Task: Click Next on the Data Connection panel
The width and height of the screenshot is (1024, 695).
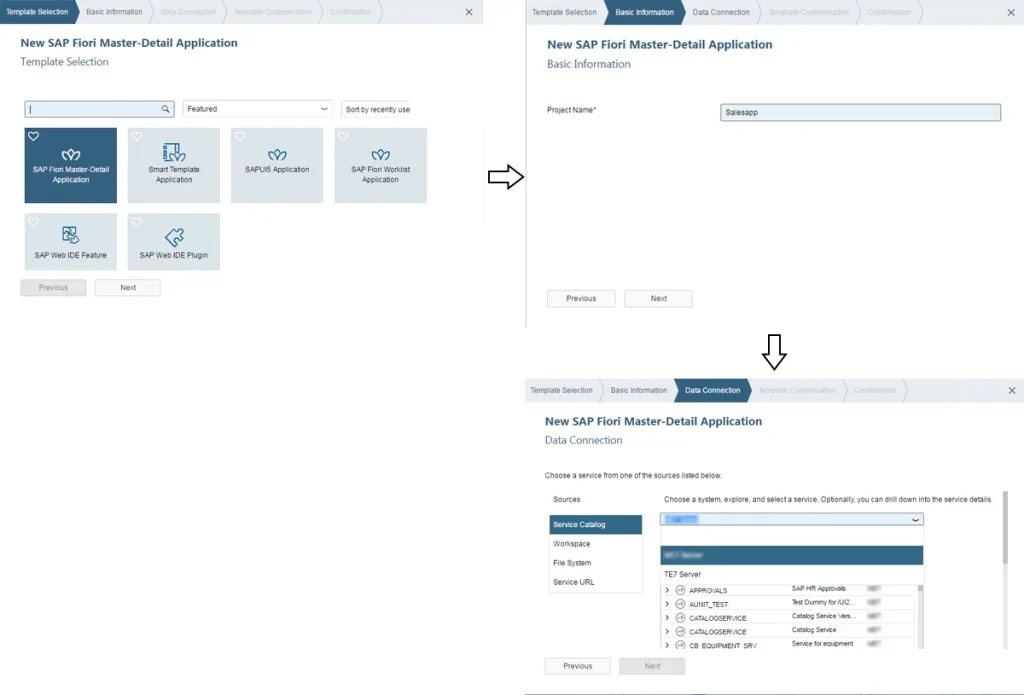Action: click(x=652, y=666)
